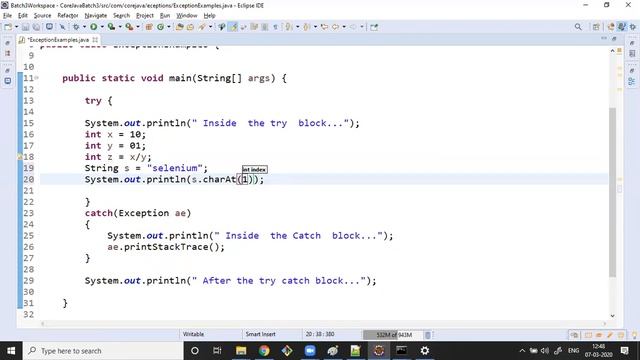Click the editor vertical scrollbar thumb
This screenshot has width=640, height=360.
[612, 192]
